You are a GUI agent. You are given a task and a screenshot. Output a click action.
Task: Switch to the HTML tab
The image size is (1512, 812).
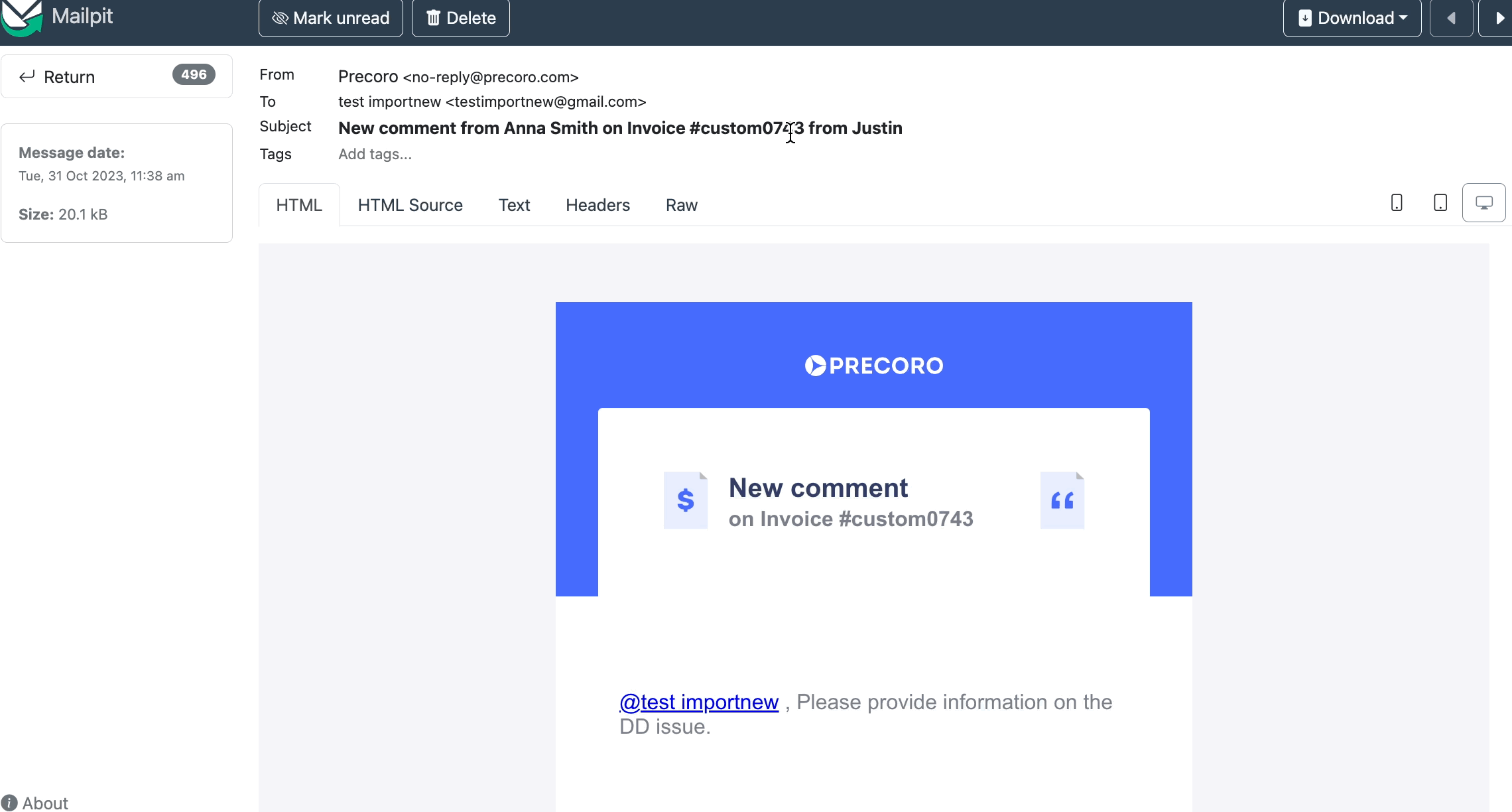click(x=299, y=205)
